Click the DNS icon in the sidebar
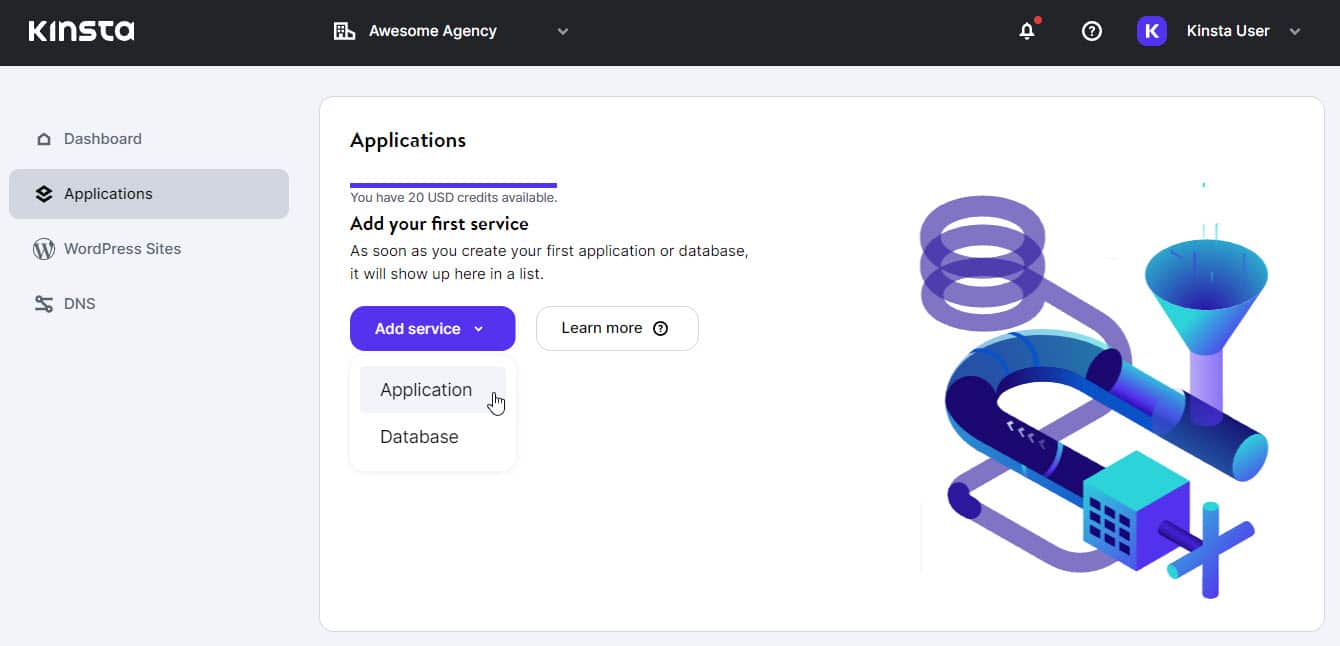1340x646 pixels. point(44,303)
